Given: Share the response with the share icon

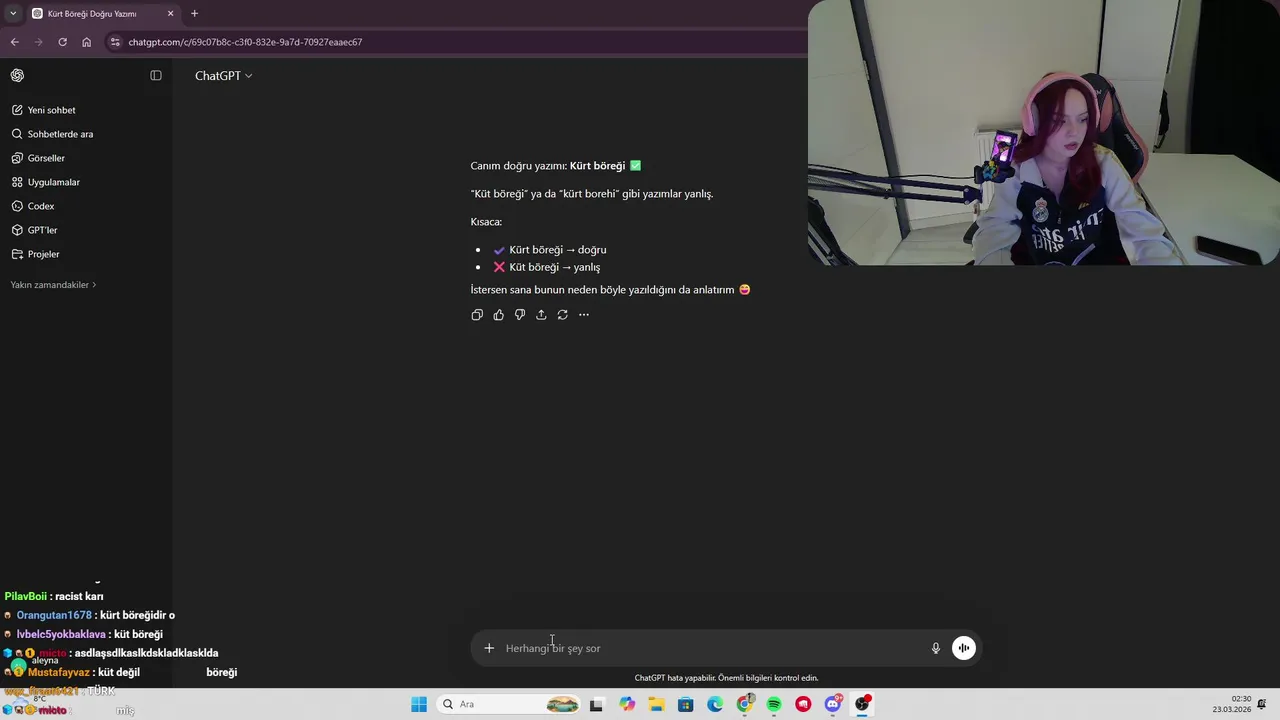Looking at the screenshot, I should pyautogui.click(x=541, y=315).
